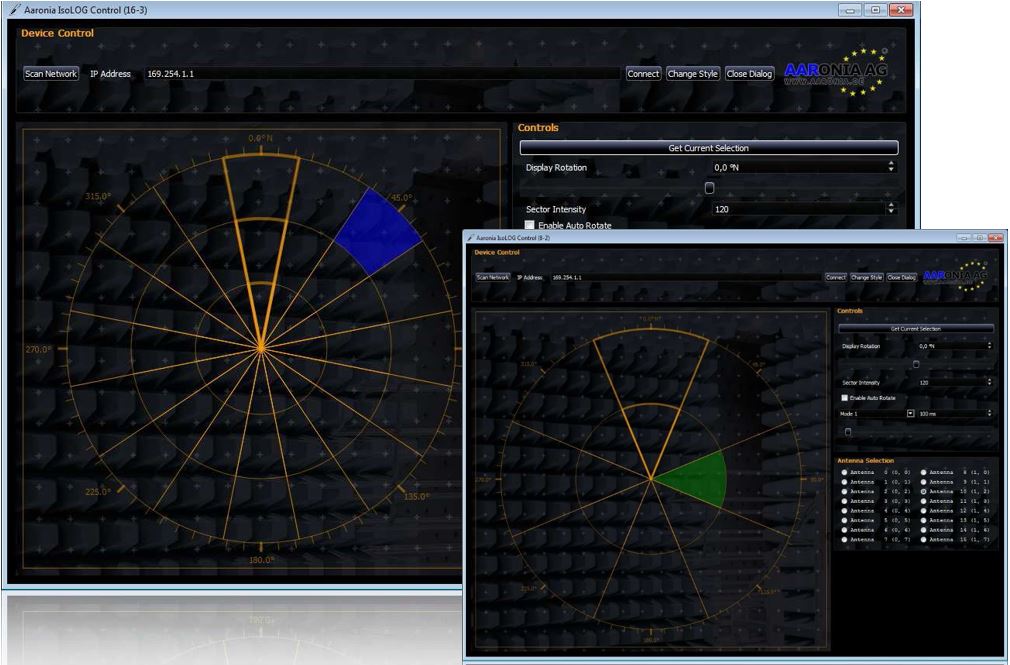This screenshot has height=665, width=1010.
Task: Get Current Selection in the 16-3 window
Action: point(709,148)
